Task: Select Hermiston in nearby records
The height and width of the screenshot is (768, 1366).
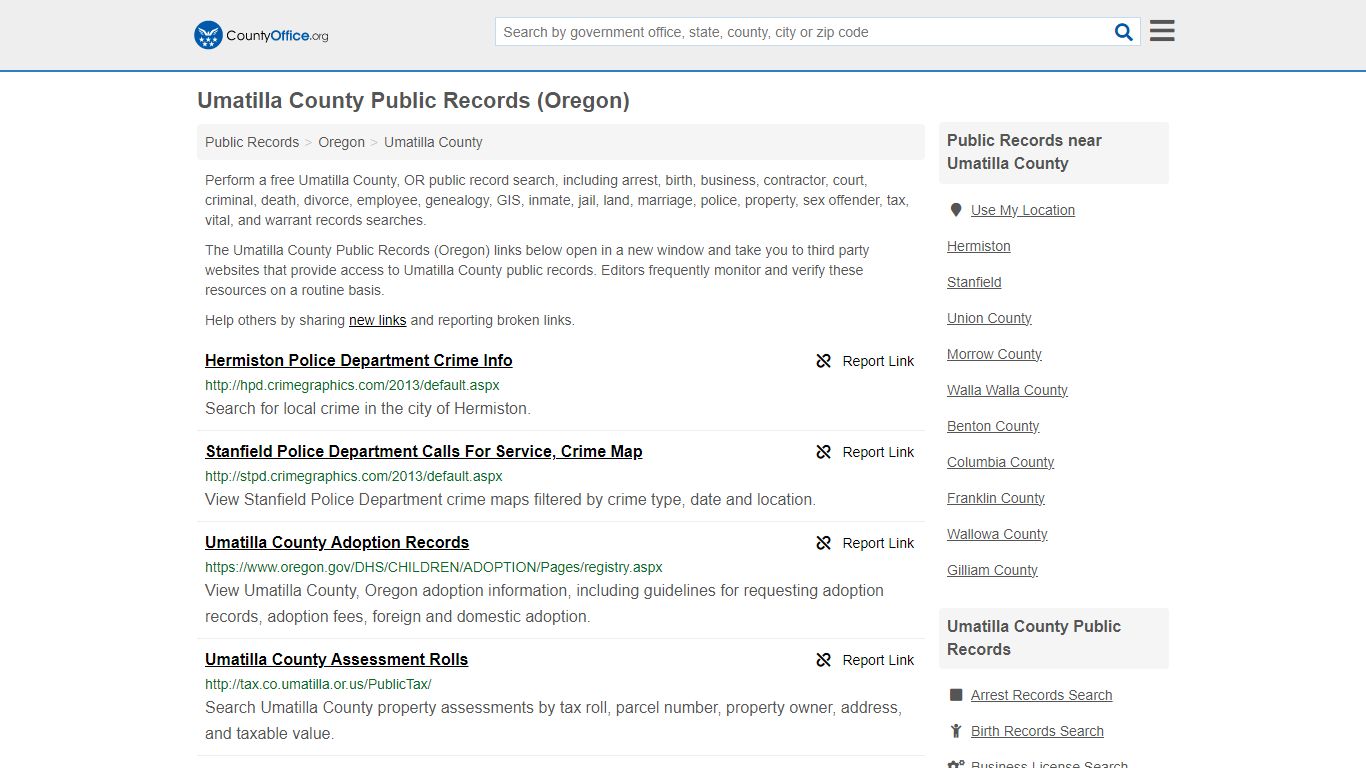Action: [979, 246]
